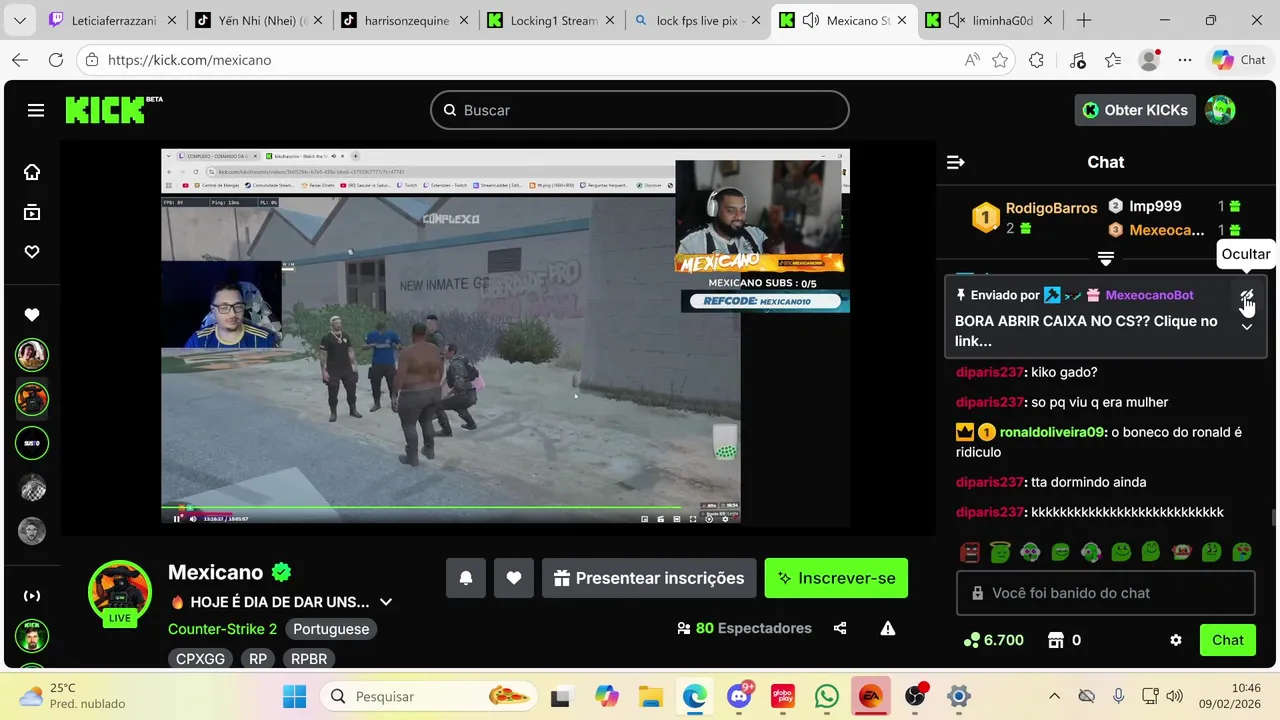1280x720 pixels.
Task: Add page to favorites star
Action: [x=1000, y=60]
